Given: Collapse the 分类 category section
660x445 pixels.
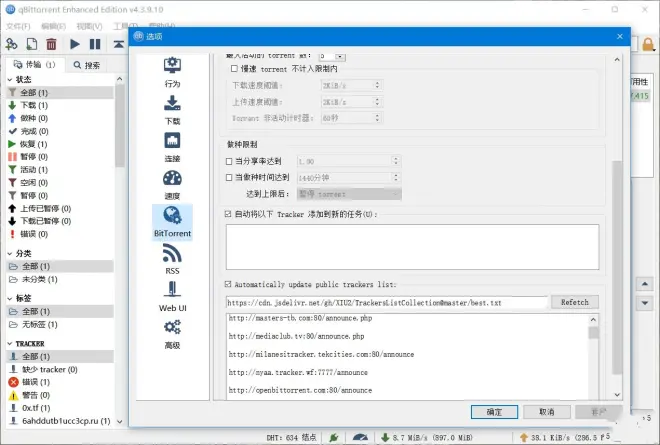Looking at the screenshot, I should coord(9,254).
